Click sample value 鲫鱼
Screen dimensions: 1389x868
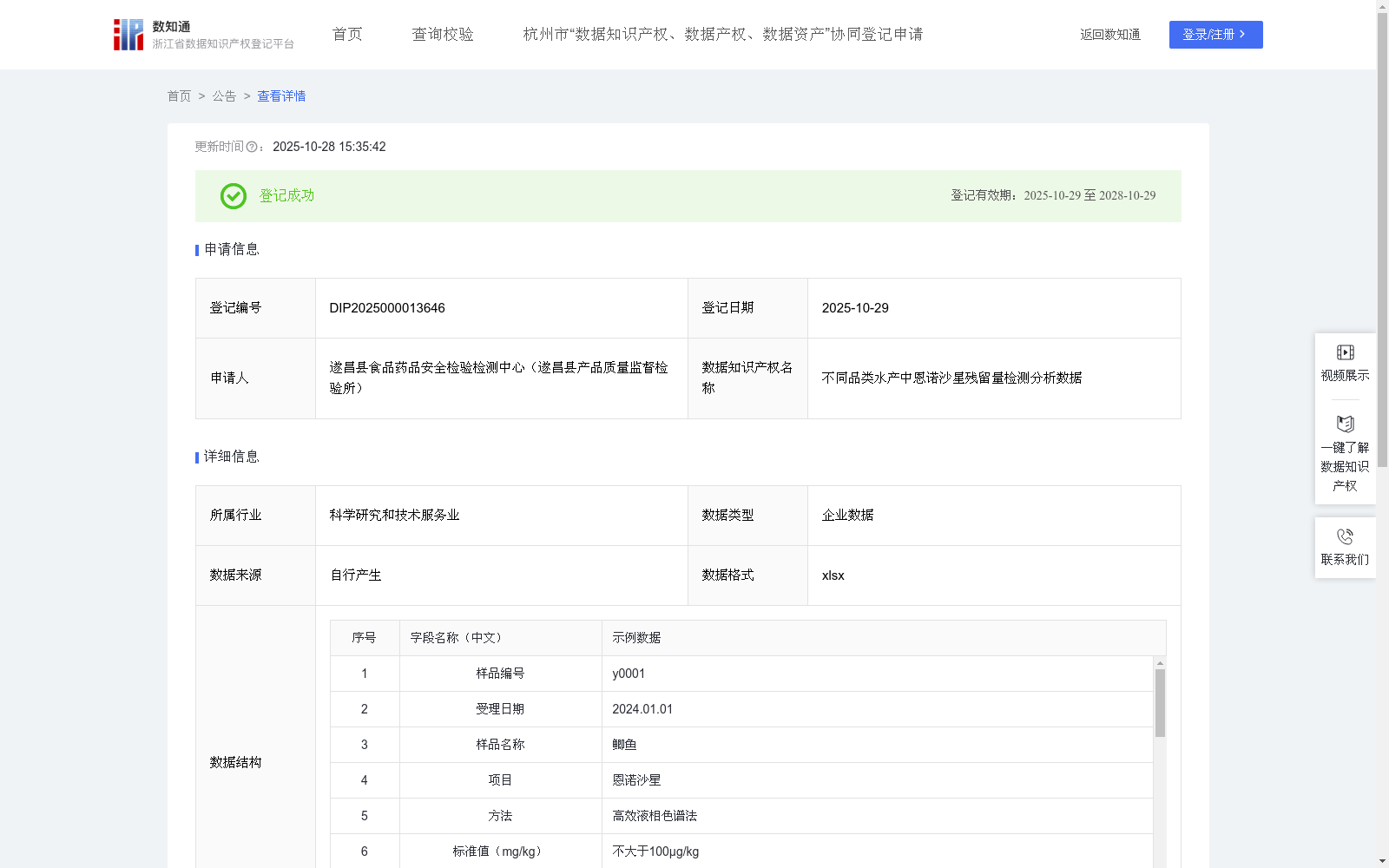624,745
